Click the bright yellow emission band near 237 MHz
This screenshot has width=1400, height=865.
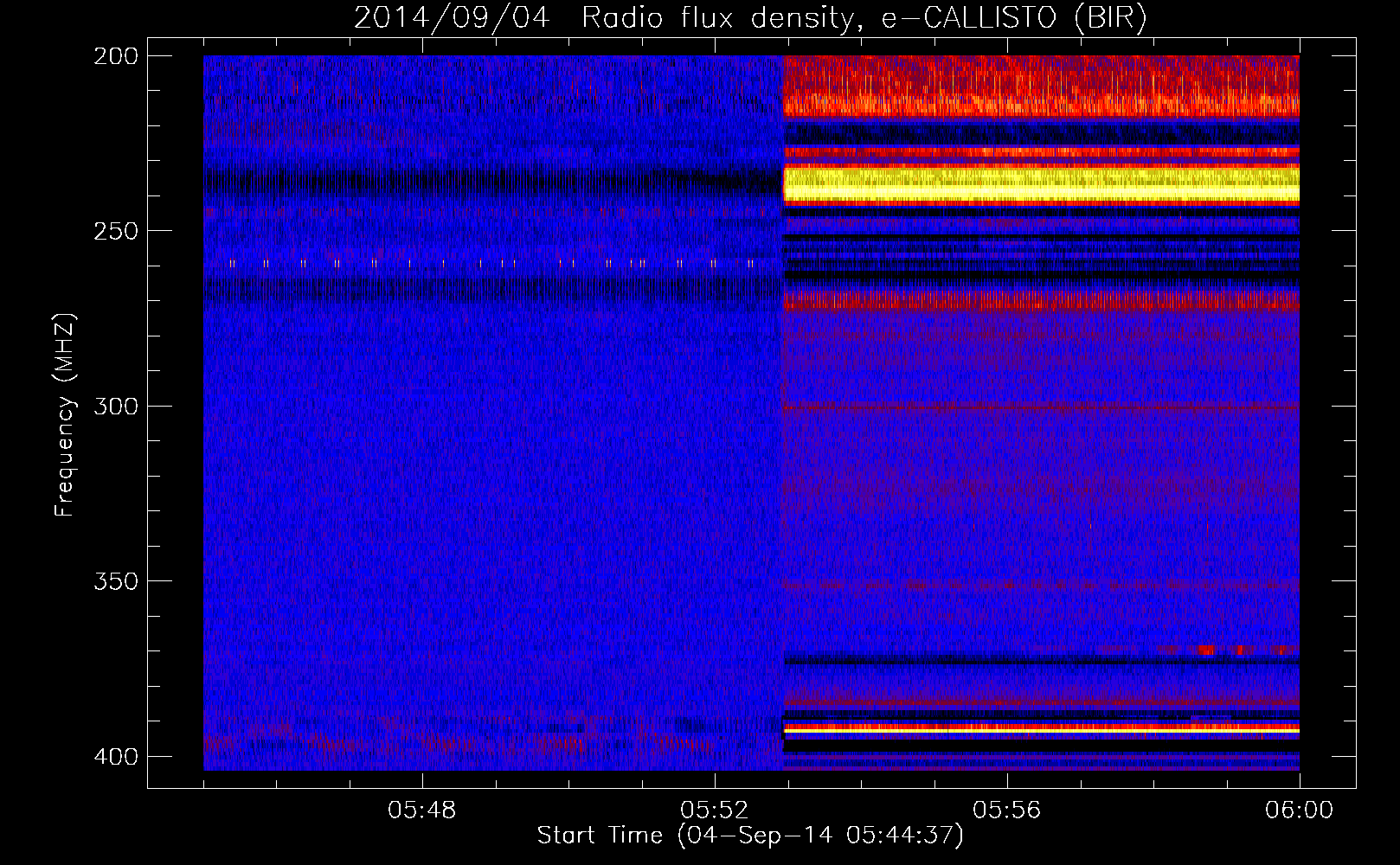click(x=1041, y=184)
